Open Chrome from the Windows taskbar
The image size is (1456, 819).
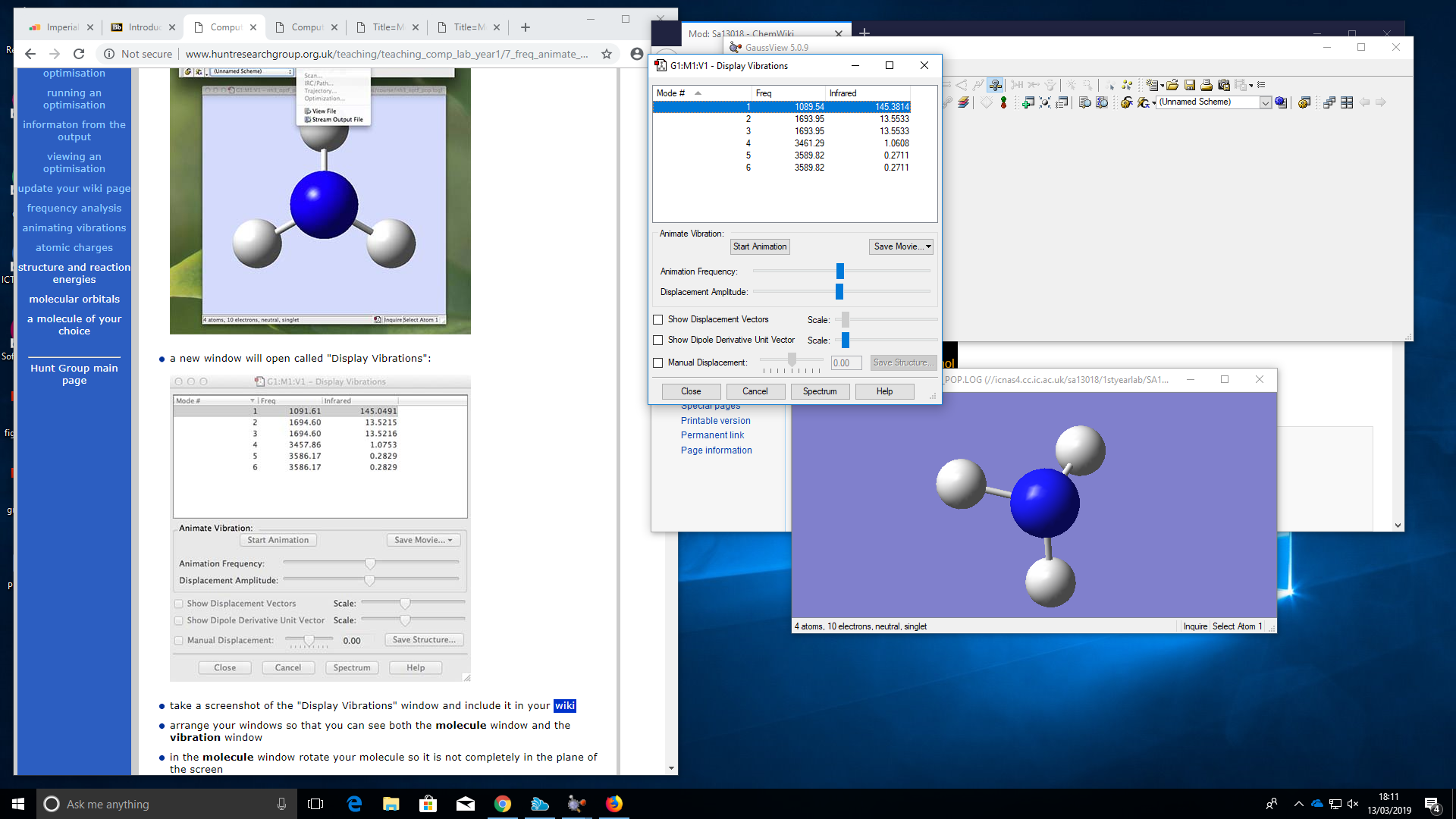pos(502,804)
